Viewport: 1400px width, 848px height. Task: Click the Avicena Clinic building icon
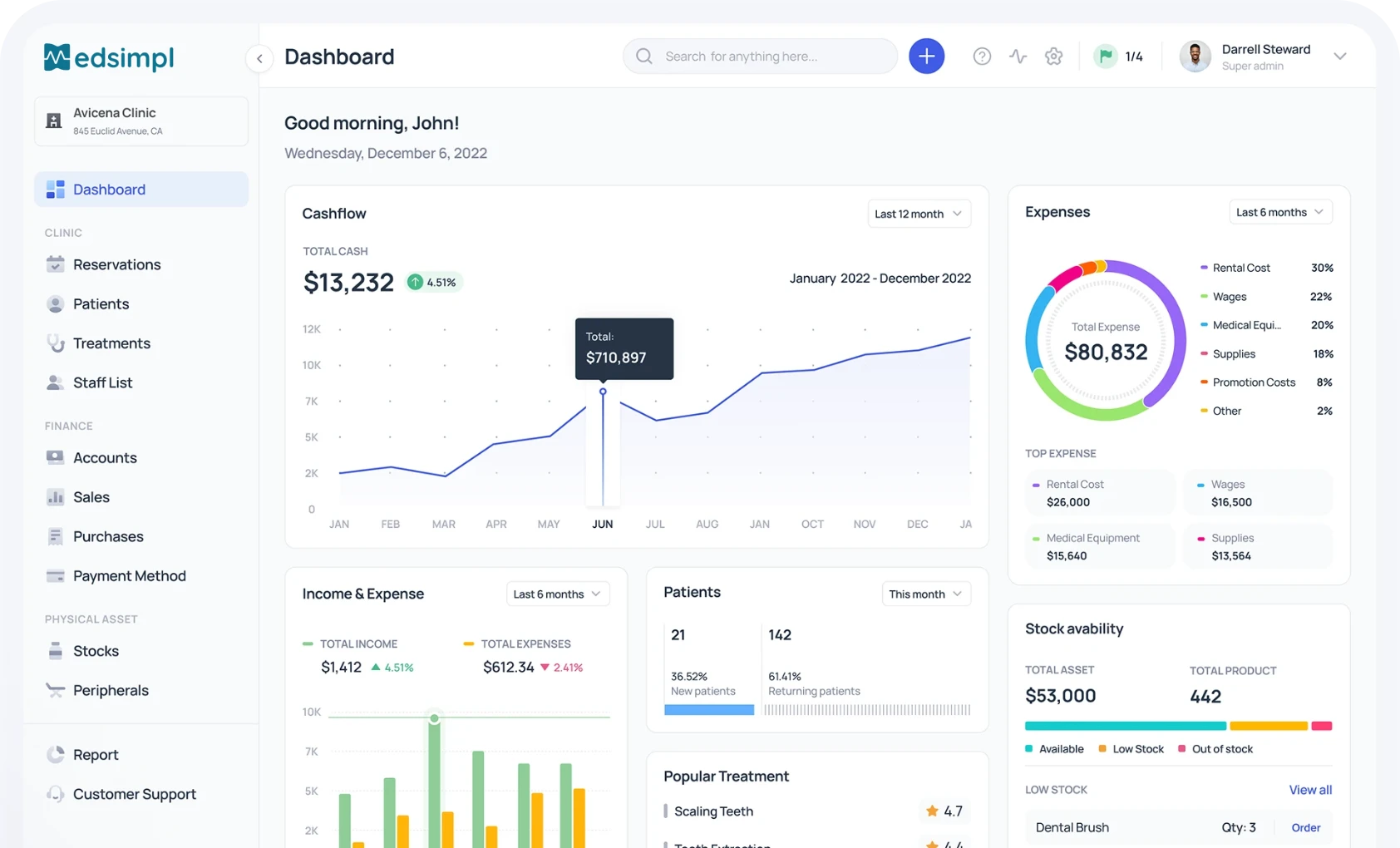click(x=54, y=121)
